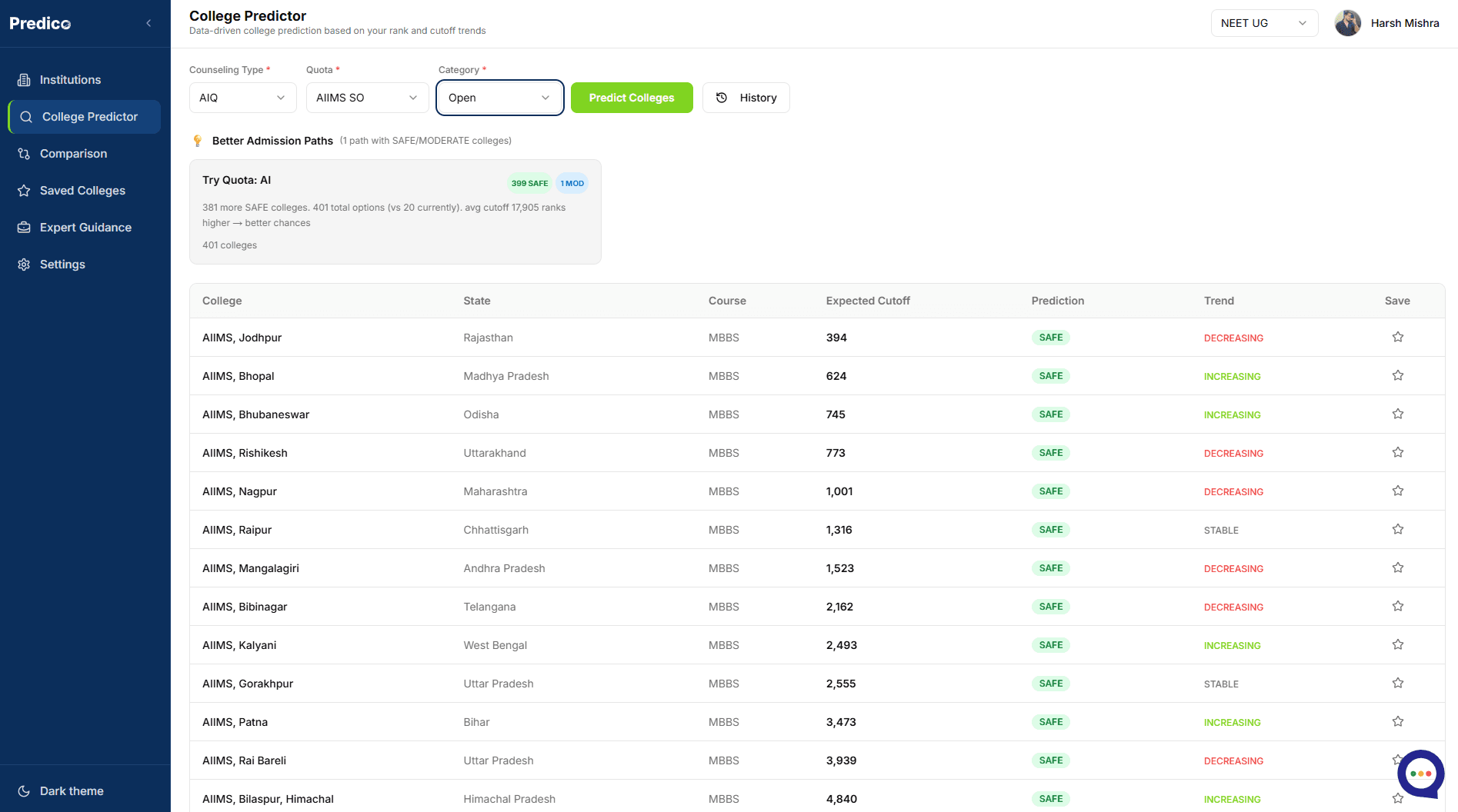Viewport: 1458px width, 812px height.
Task: Open Comparison page
Action: tap(85, 154)
